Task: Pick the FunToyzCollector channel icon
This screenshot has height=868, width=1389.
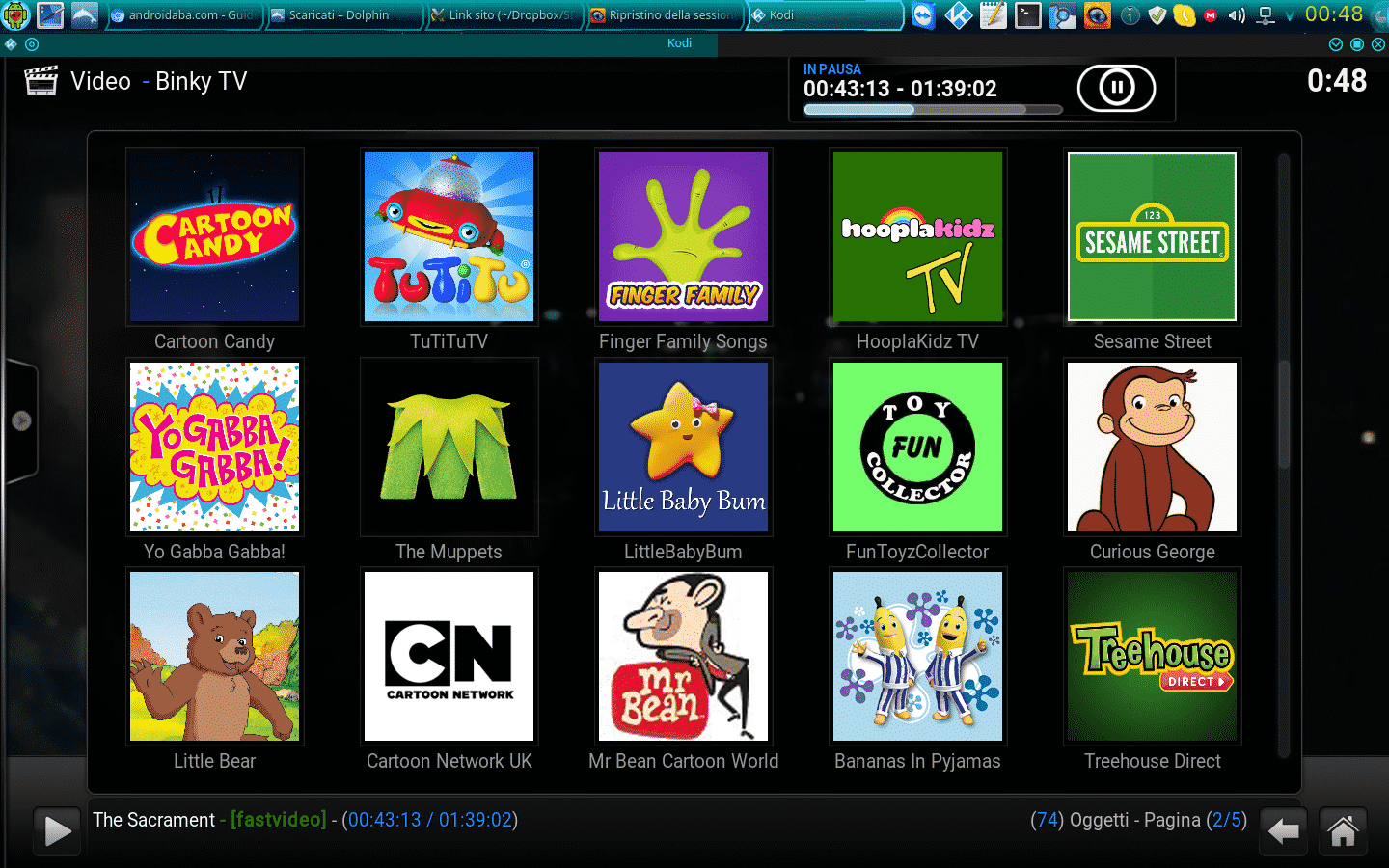Action: click(x=918, y=447)
